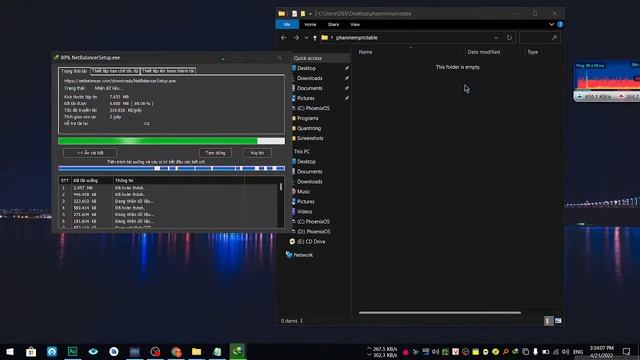The width and height of the screenshot is (640, 360).
Task: Click the Explorer search input field
Action: coord(539,38)
